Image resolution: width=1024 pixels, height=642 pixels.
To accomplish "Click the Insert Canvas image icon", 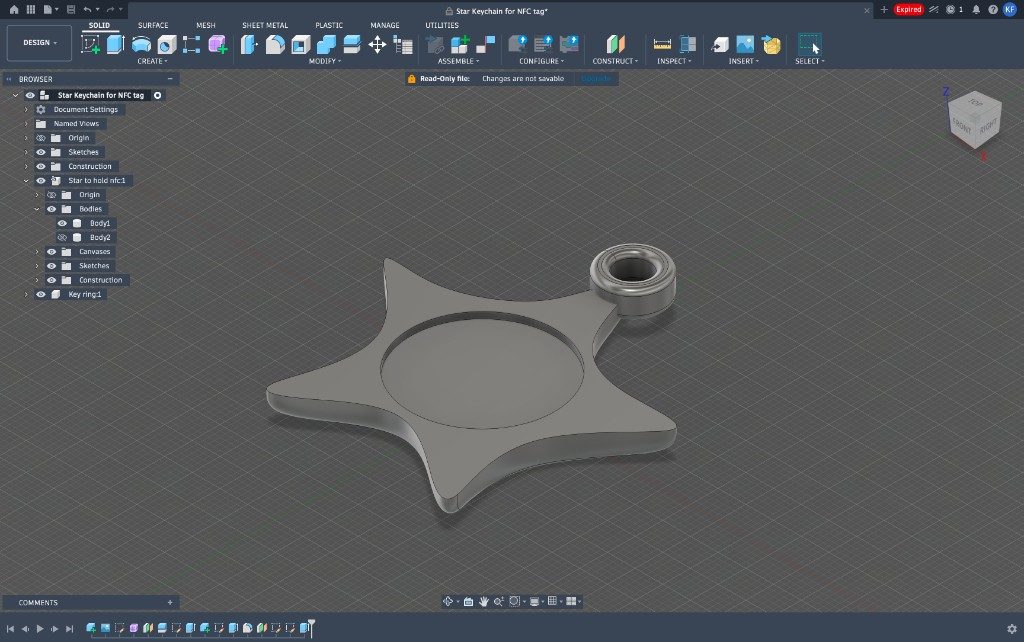I will 745,44.
